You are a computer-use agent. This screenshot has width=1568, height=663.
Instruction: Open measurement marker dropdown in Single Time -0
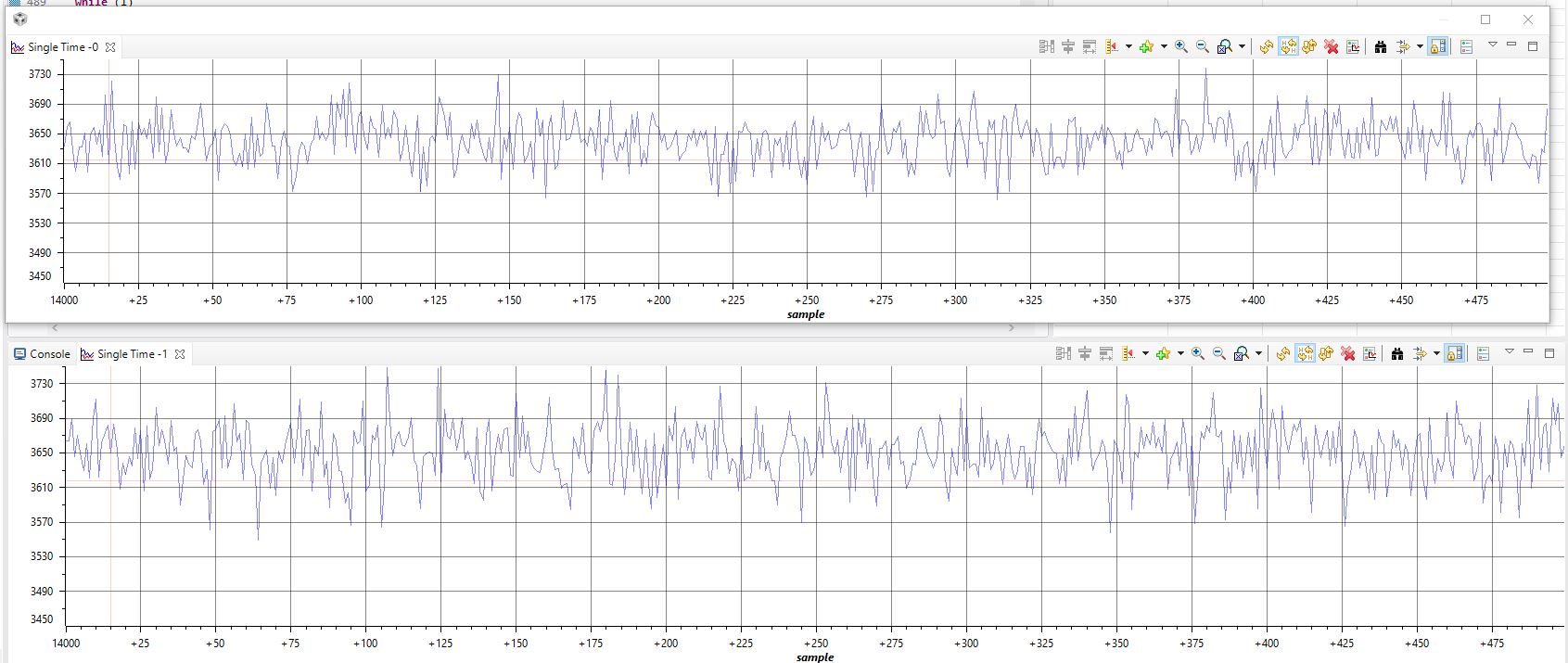(x=1128, y=46)
